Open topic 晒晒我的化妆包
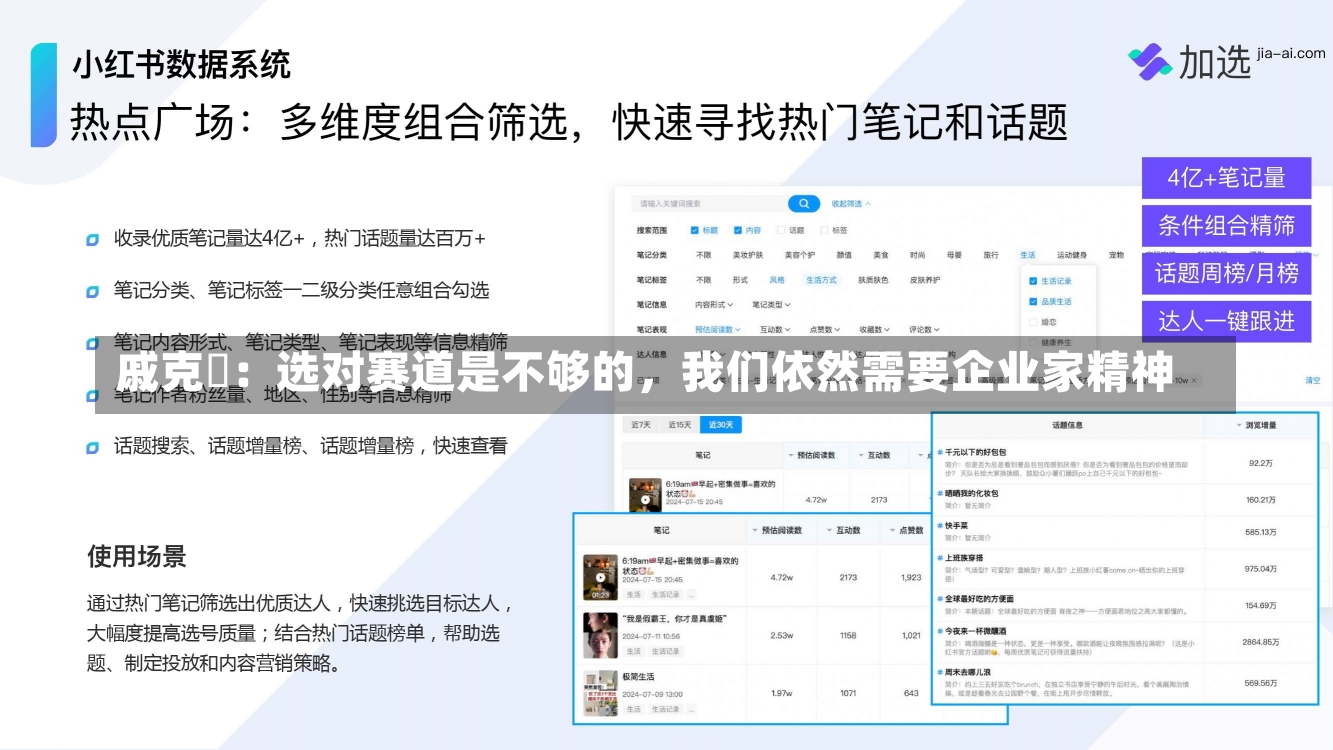The width and height of the screenshot is (1333, 750). coord(971,493)
